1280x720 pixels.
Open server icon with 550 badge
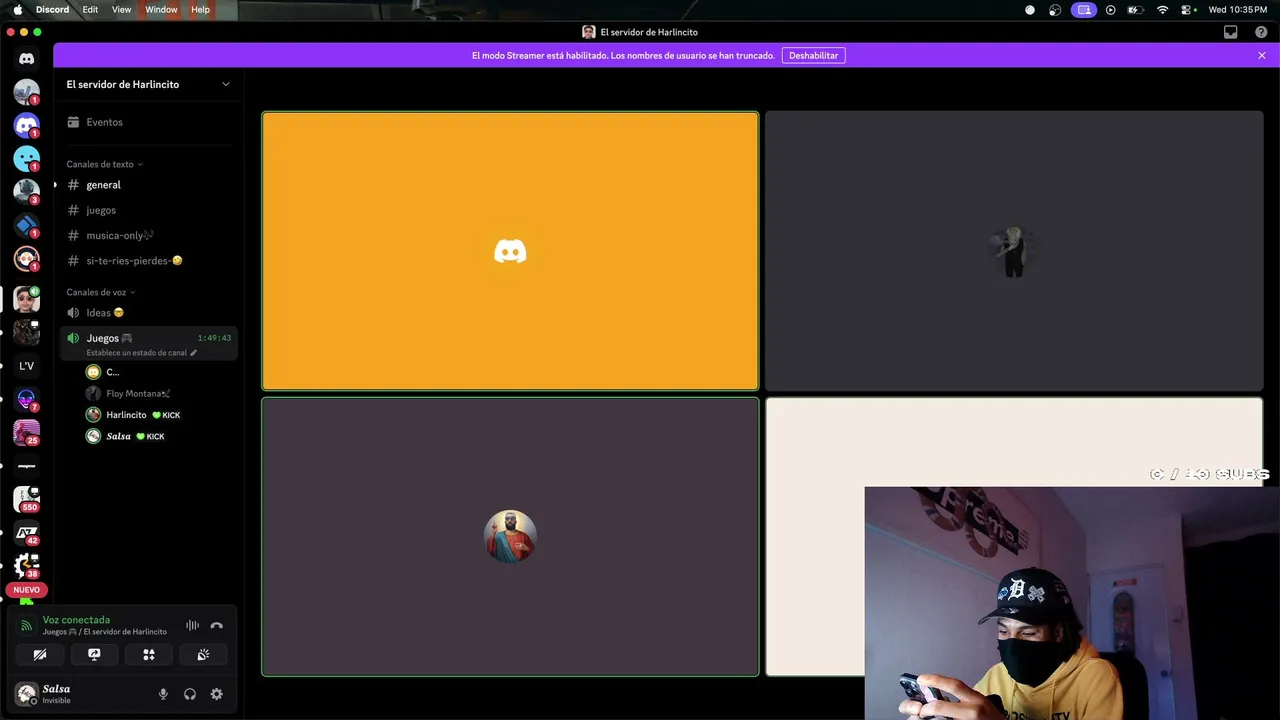coord(26,498)
